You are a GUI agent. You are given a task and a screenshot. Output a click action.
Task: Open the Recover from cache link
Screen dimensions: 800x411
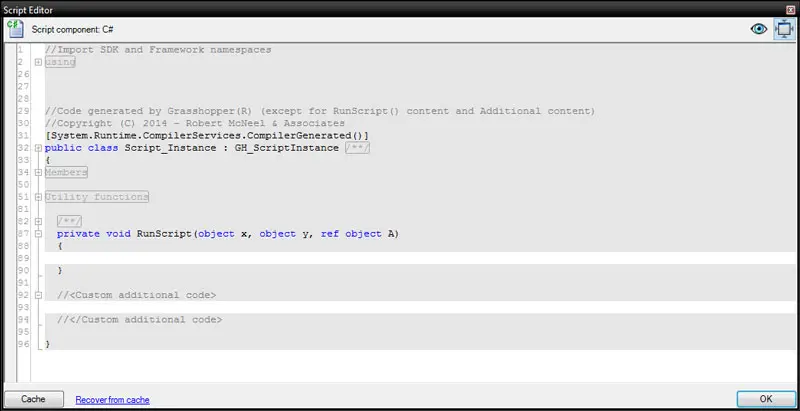tap(112, 400)
